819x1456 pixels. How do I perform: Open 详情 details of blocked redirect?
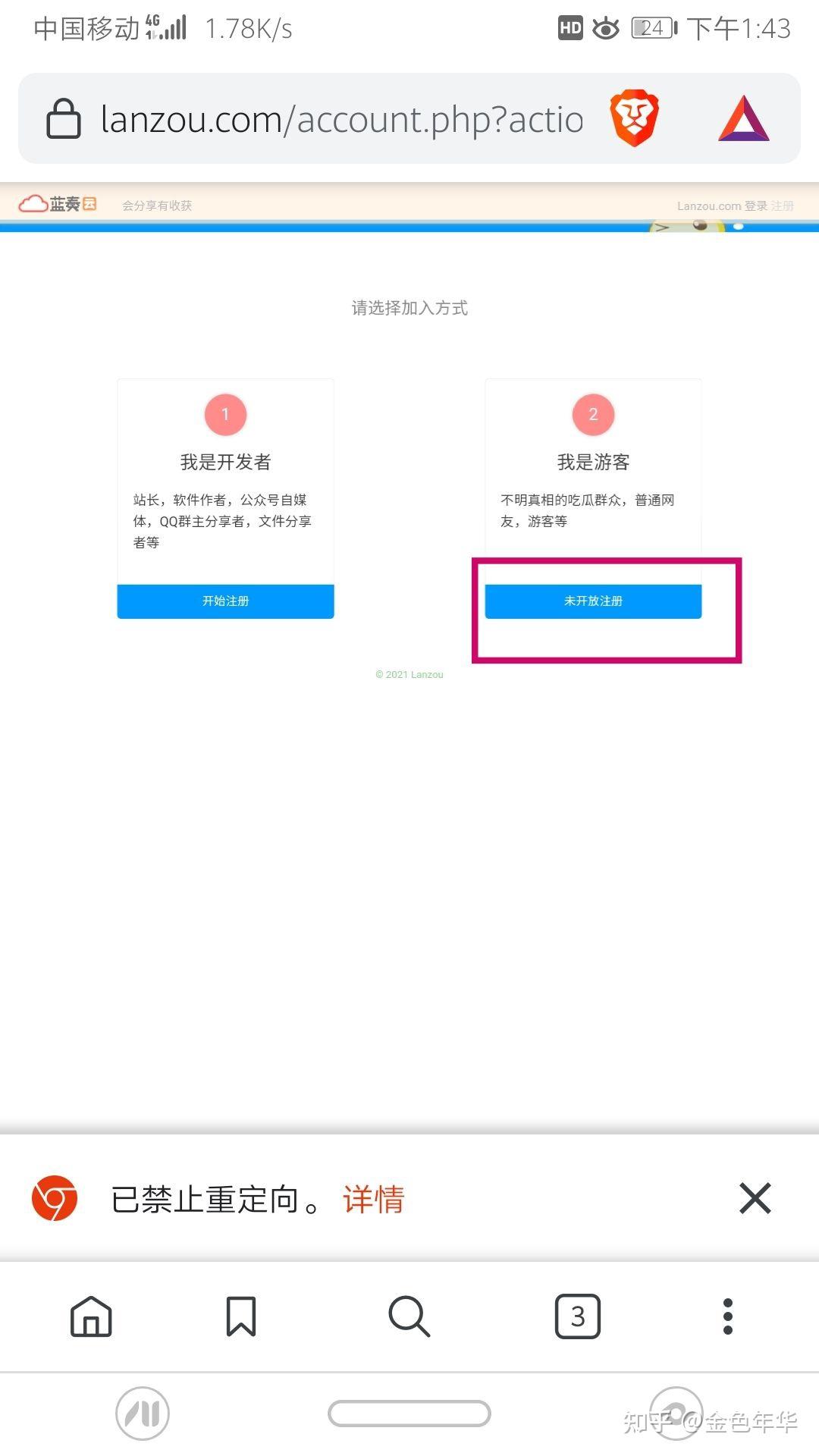pyautogui.click(x=374, y=1200)
